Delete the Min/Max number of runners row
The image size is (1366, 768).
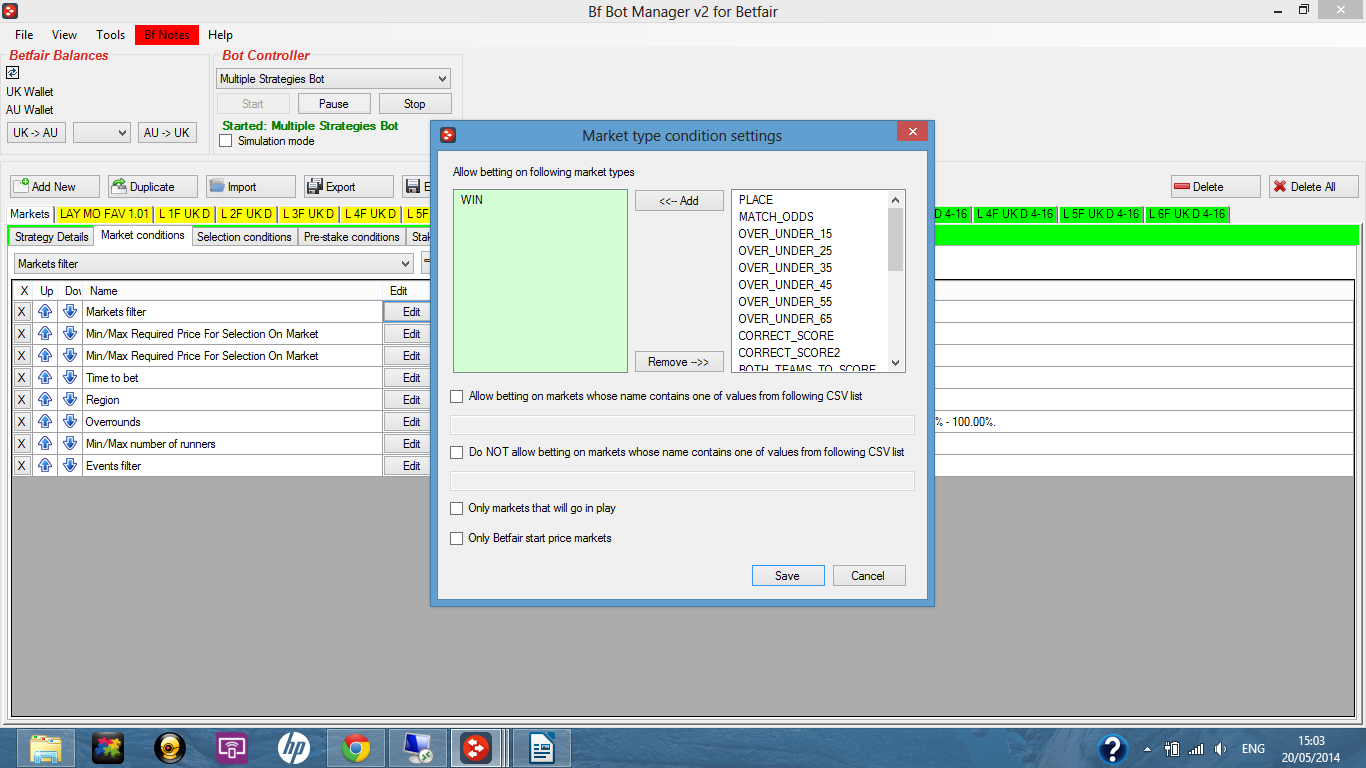pos(22,444)
